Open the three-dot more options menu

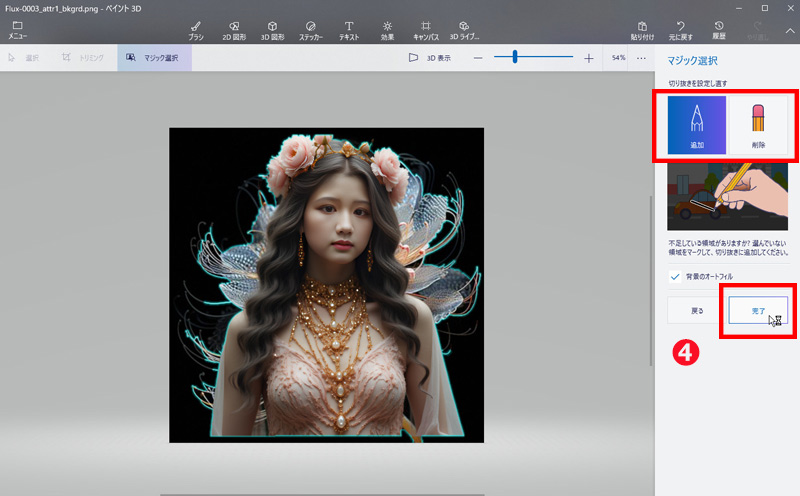(x=641, y=58)
